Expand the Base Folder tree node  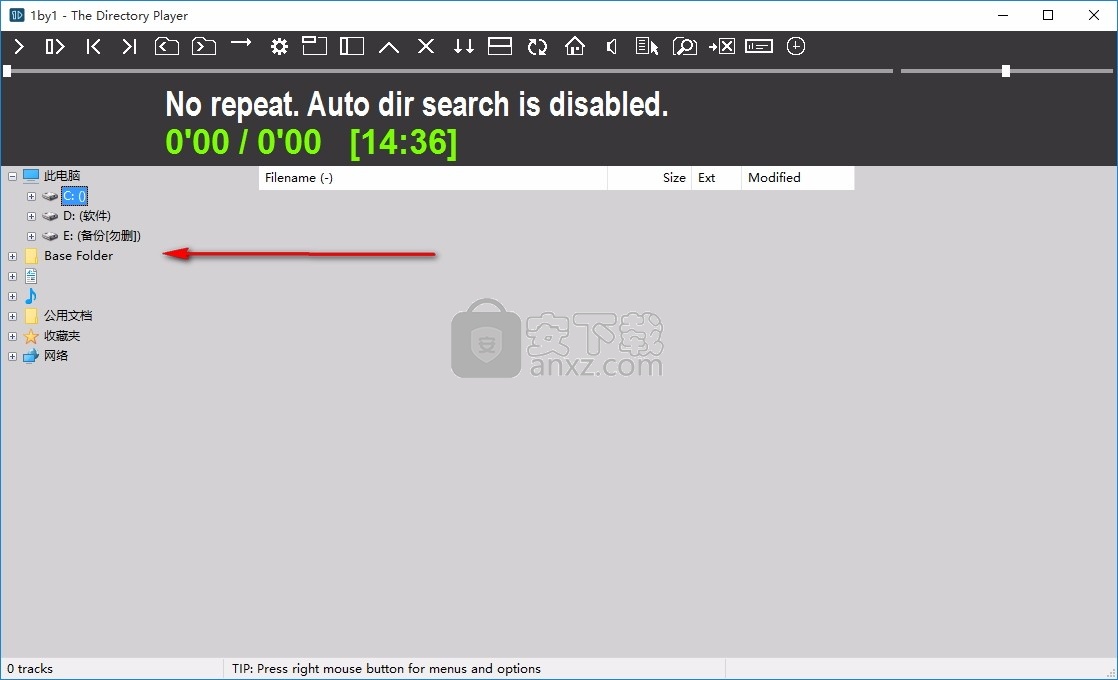(x=12, y=256)
